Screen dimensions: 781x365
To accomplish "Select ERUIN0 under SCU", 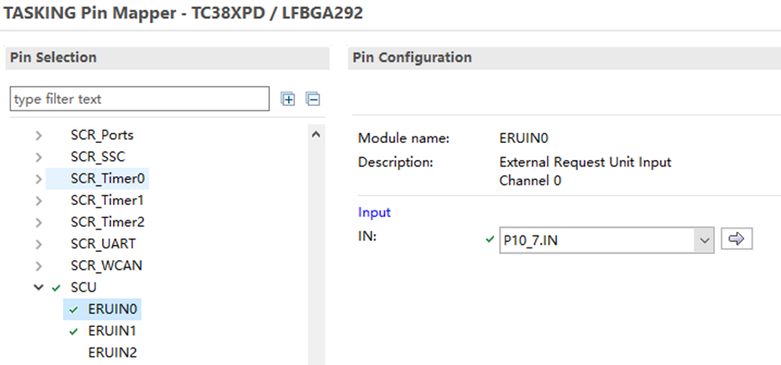I will pyautogui.click(x=112, y=309).
